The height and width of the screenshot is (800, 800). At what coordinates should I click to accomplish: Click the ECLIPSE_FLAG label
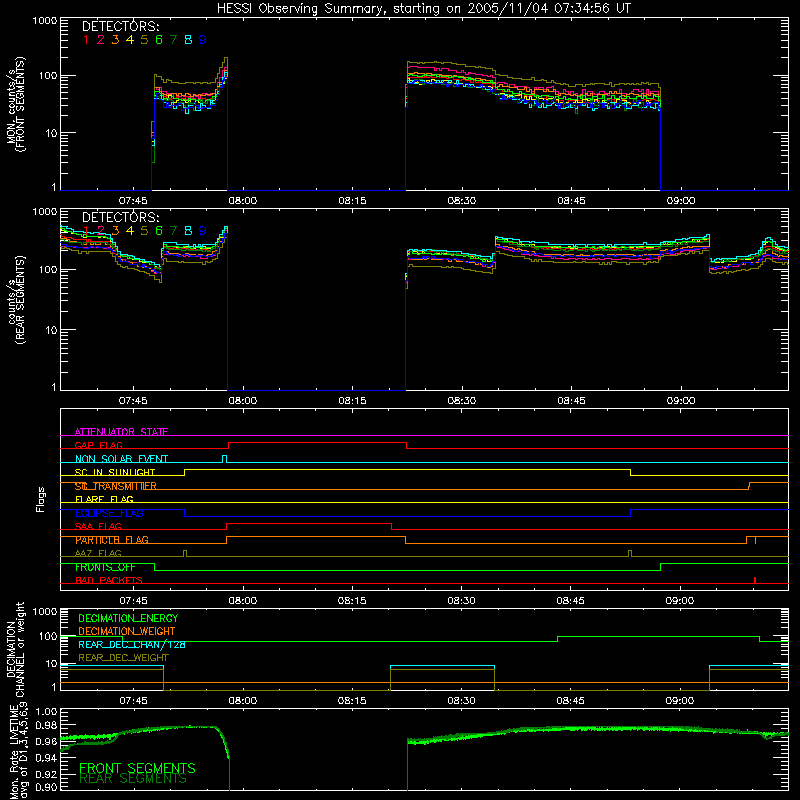109,513
